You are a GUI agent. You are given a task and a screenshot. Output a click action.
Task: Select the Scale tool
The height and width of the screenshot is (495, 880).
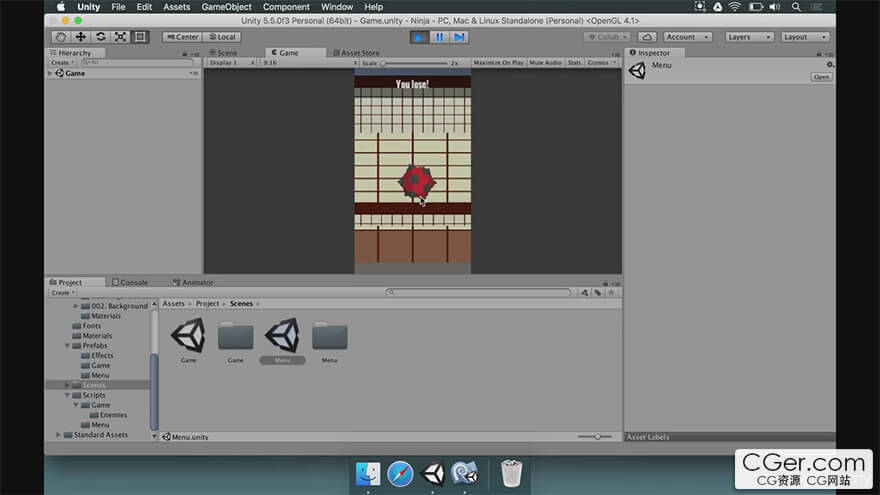(x=120, y=37)
